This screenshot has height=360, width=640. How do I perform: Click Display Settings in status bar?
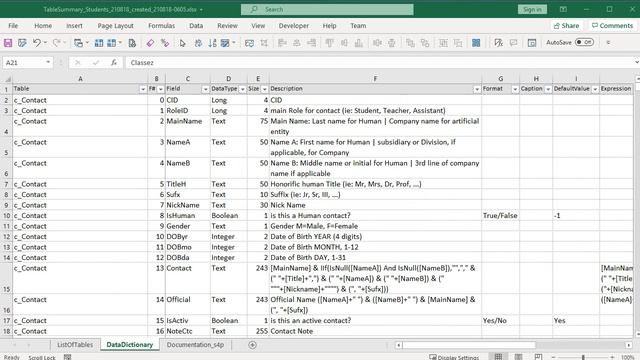(454, 358)
